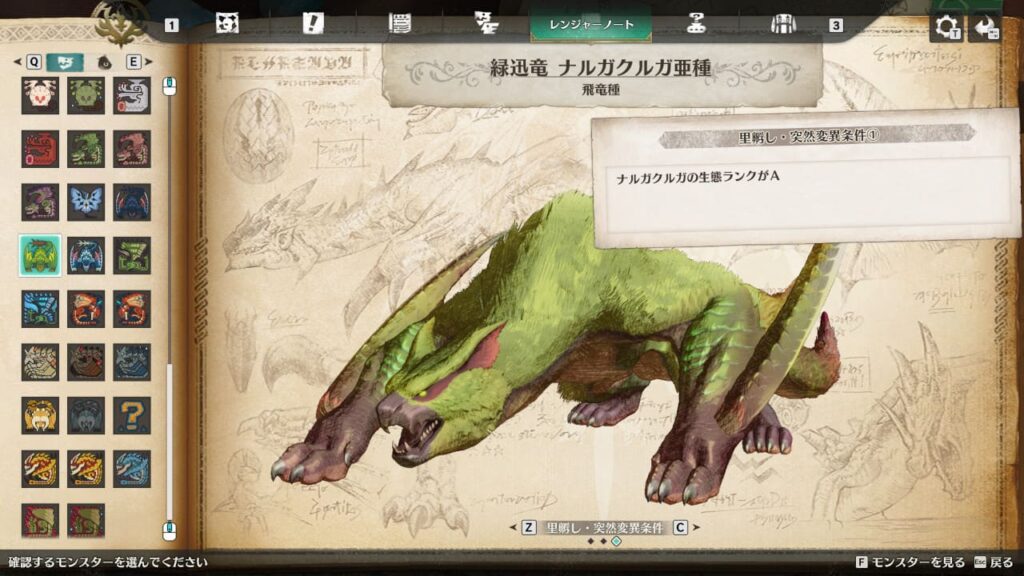
Task: Click the 飛竜種 subtitle text
Action: pyautogui.click(x=600, y=90)
